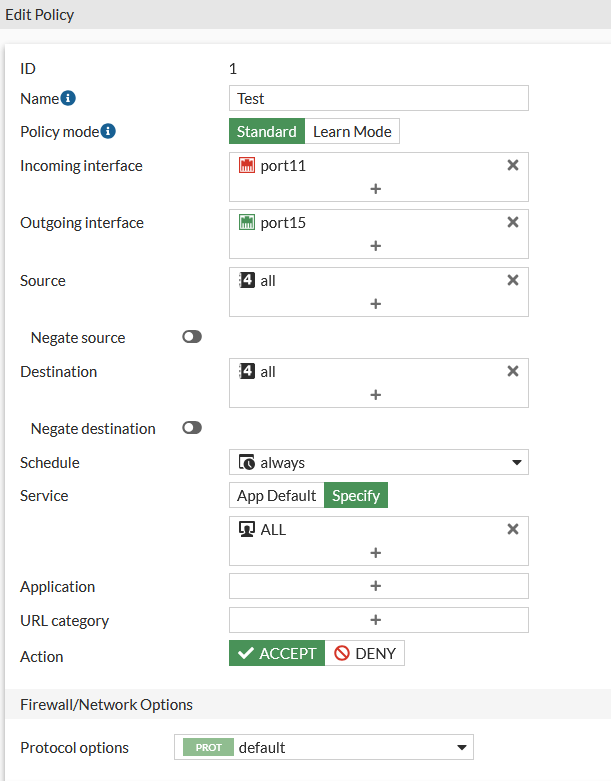This screenshot has height=781, width=611.
Task: Set Action to ACCEPT
Action: (x=277, y=654)
